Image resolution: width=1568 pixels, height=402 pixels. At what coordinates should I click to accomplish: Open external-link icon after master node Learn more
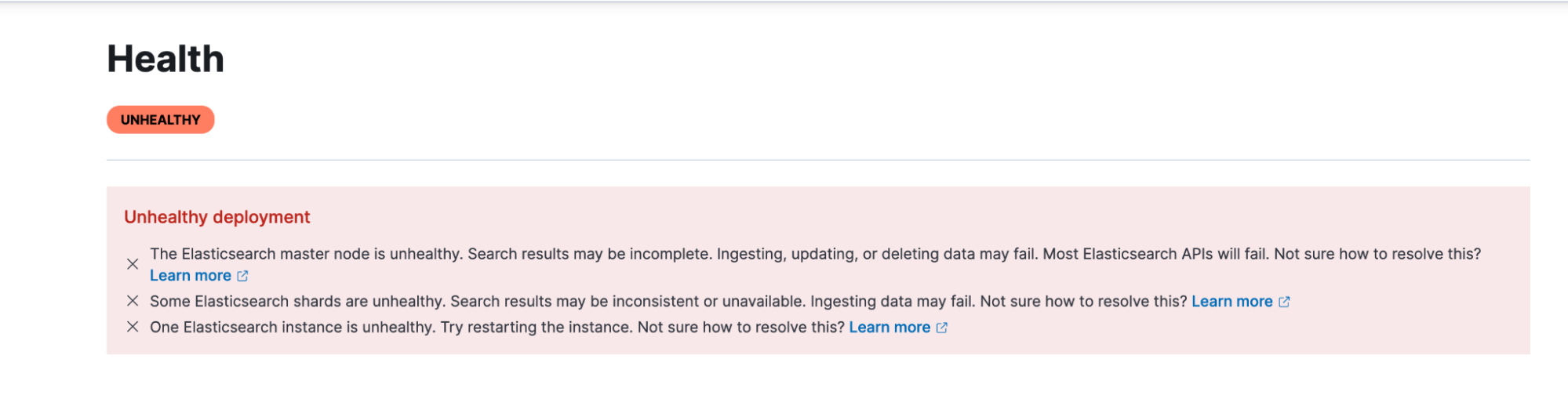pos(242,276)
